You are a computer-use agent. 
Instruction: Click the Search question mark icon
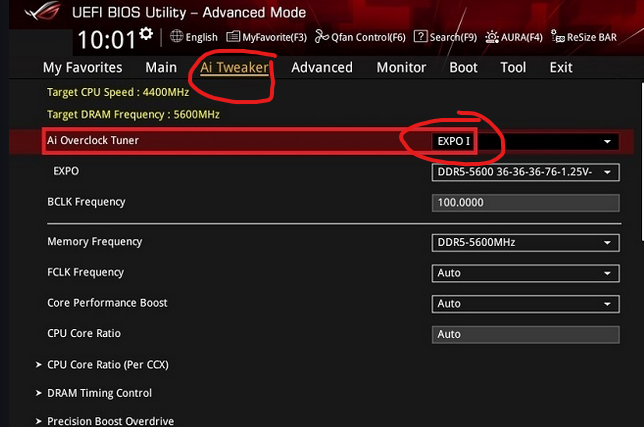[x=421, y=37]
